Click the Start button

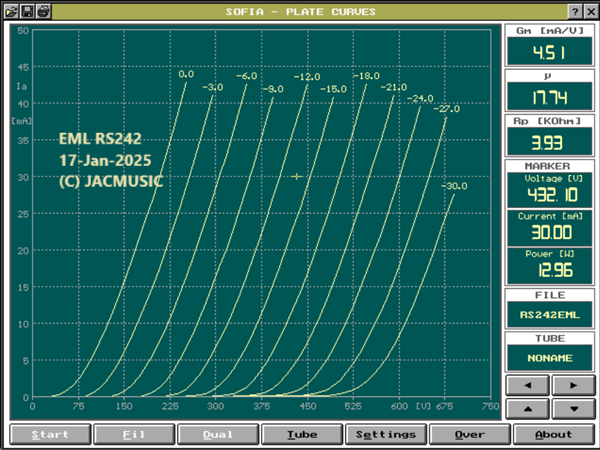[50, 434]
